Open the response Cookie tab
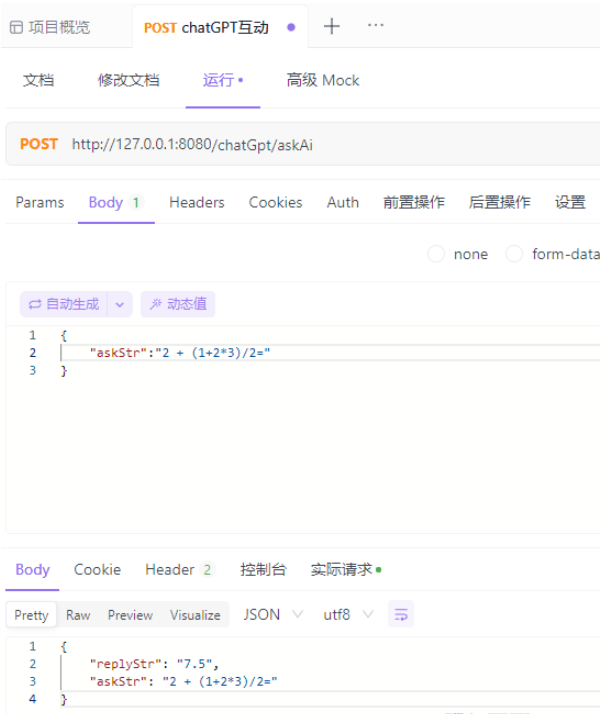The width and height of the screenshot is (605, 714). pyautogui.click(x=97, y=570)
